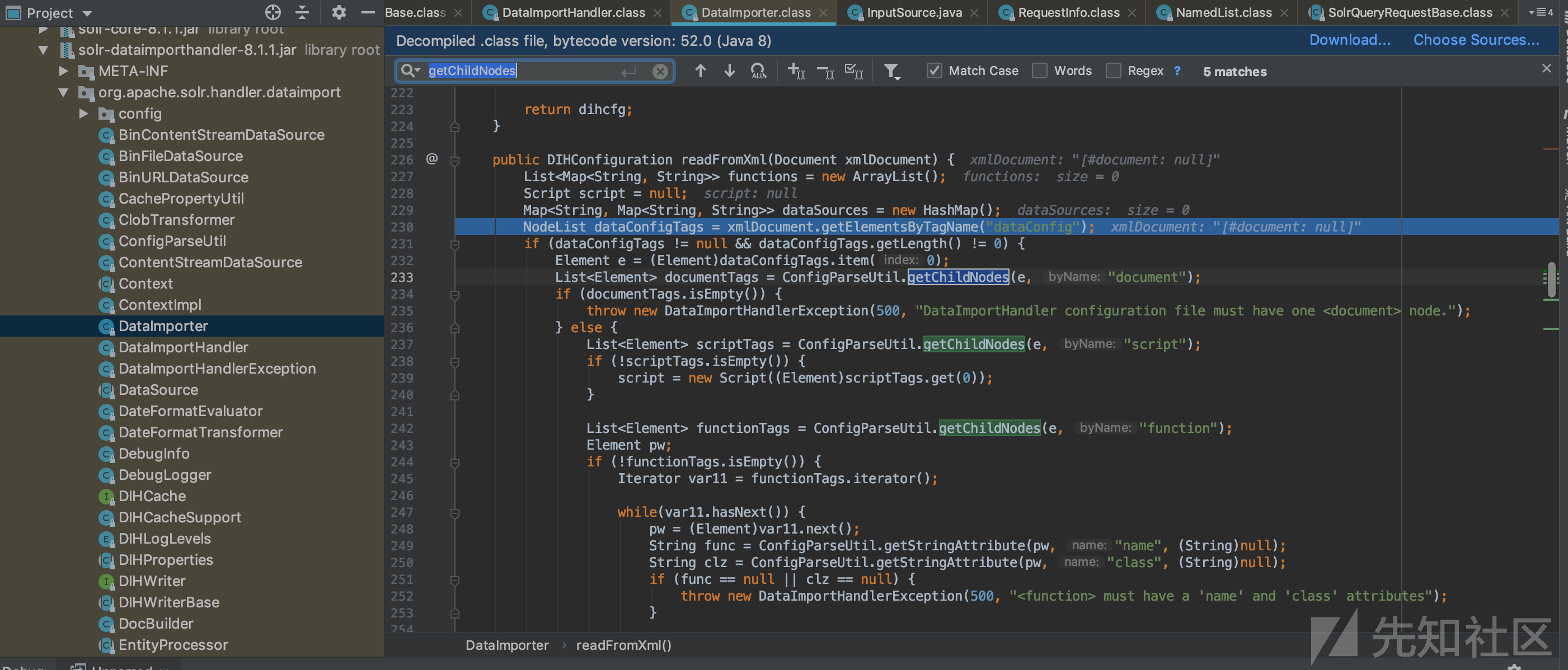Close the NamedList.class tab
This screenshot has height=670, width=1568.
click(1284, 13)
